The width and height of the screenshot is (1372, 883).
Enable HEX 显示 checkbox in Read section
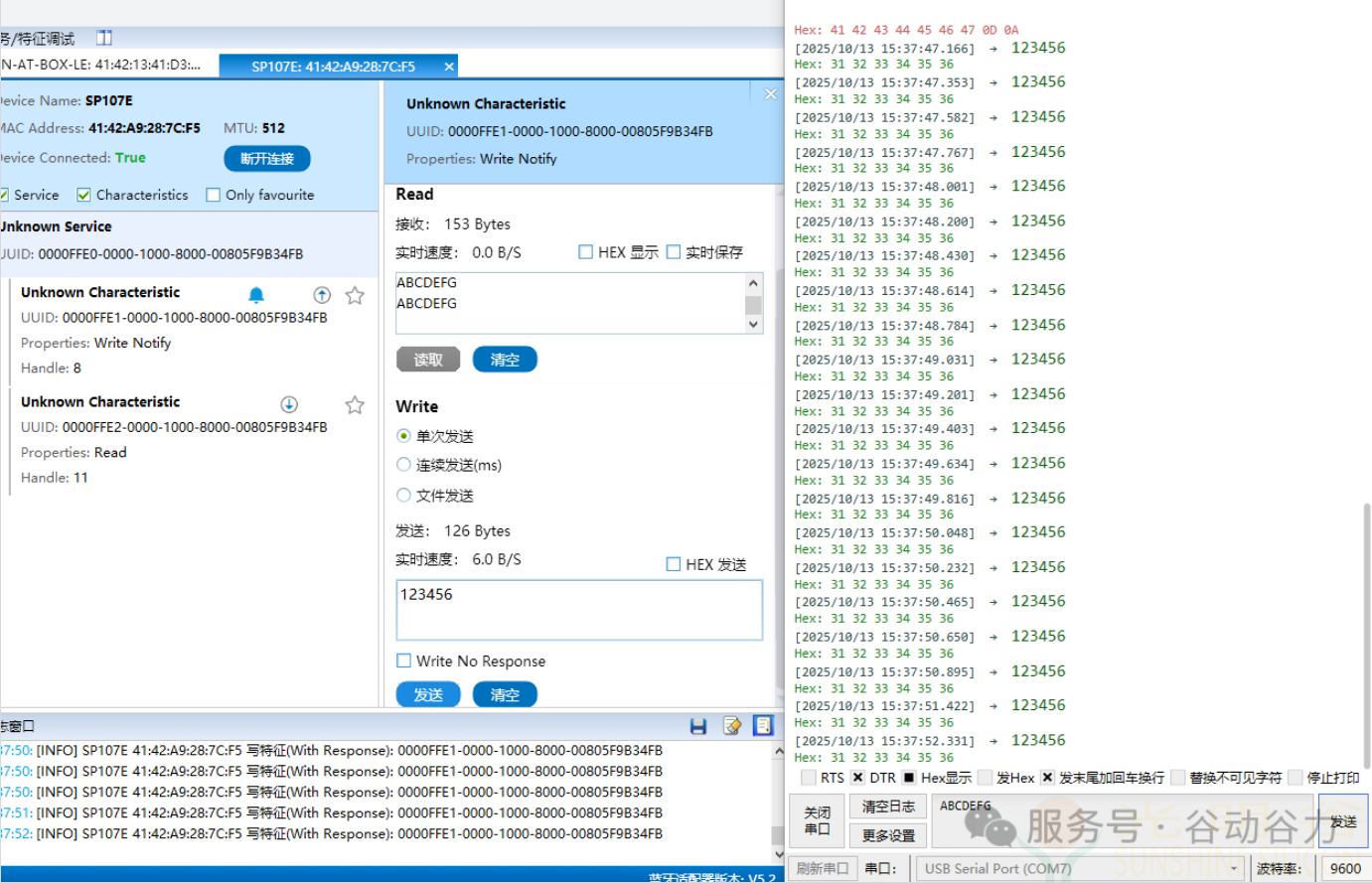(x=586, y=252)
